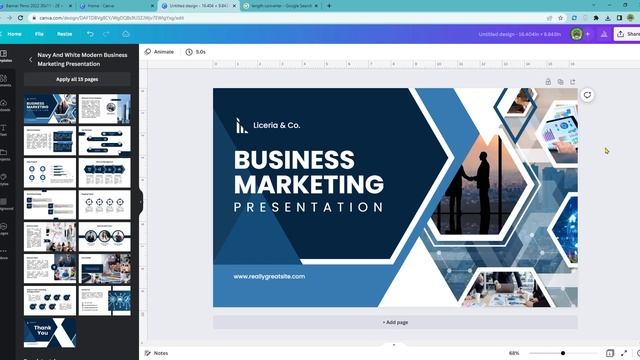Open the comment bubble beside the canvas
The width and height of the screenshot is (640, 360).
(587, 95)
